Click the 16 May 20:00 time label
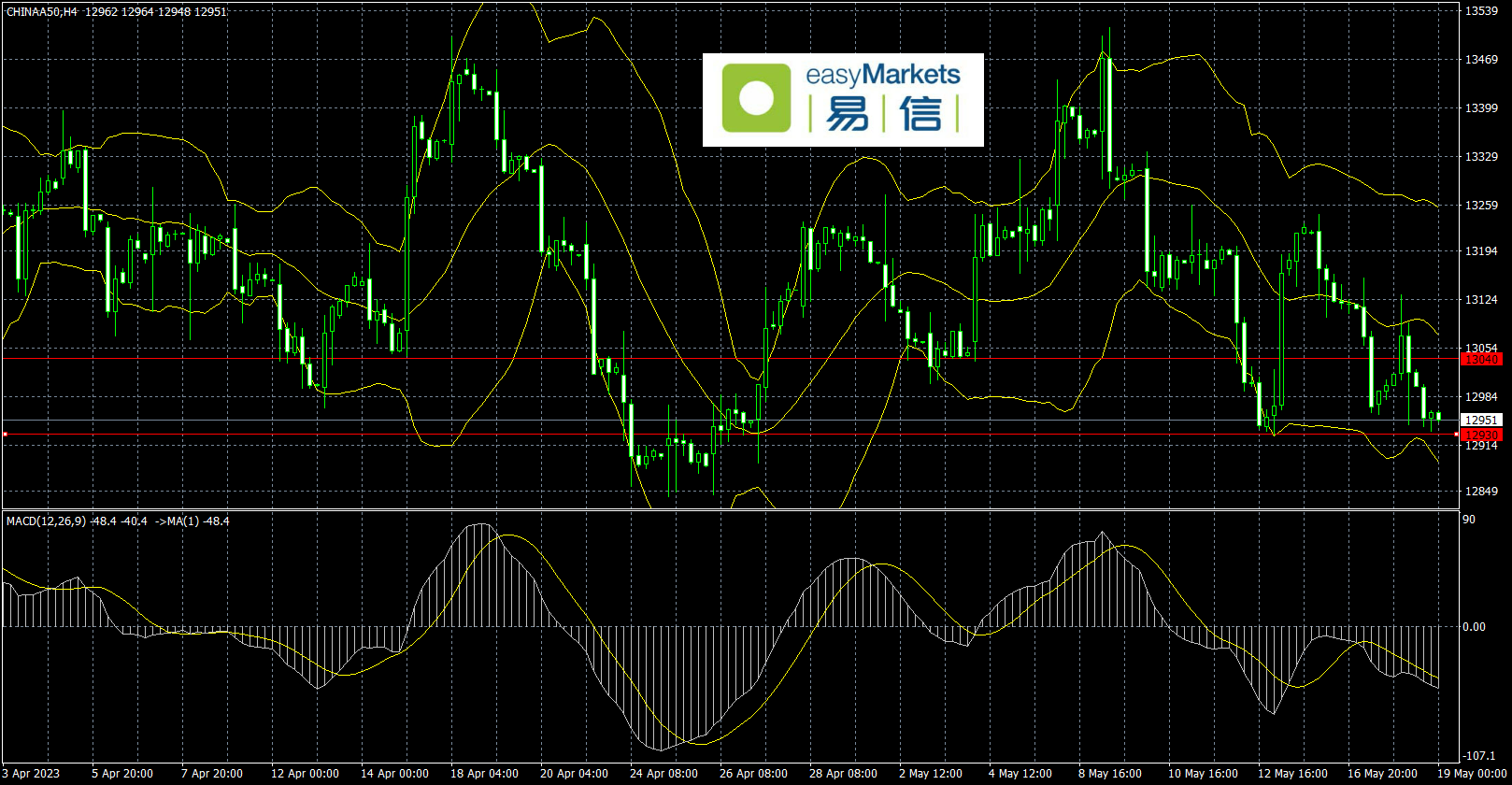Screen dimensions: 1512x785 [x=1382, y=774]
